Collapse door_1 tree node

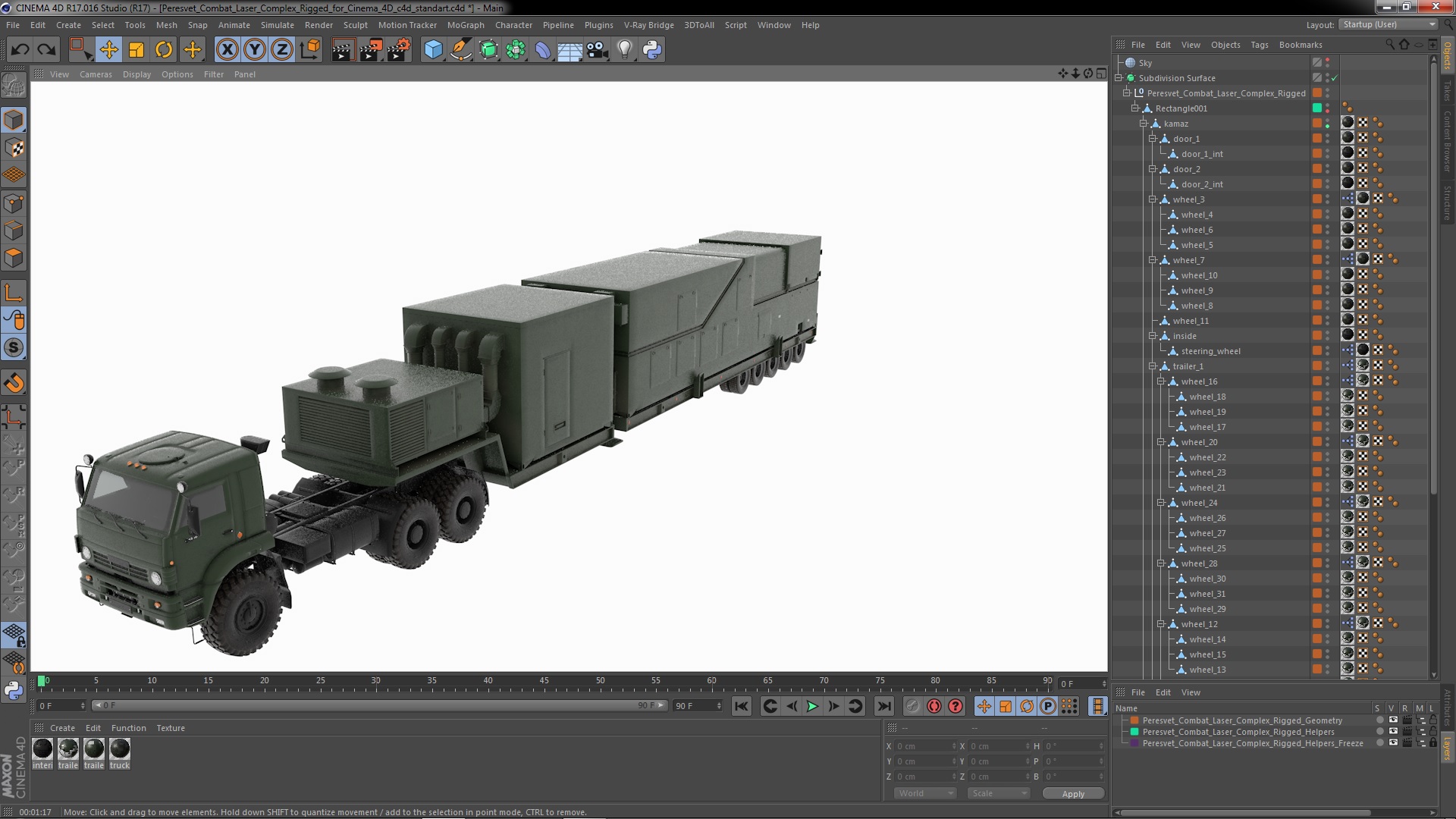coord(1152,139)
